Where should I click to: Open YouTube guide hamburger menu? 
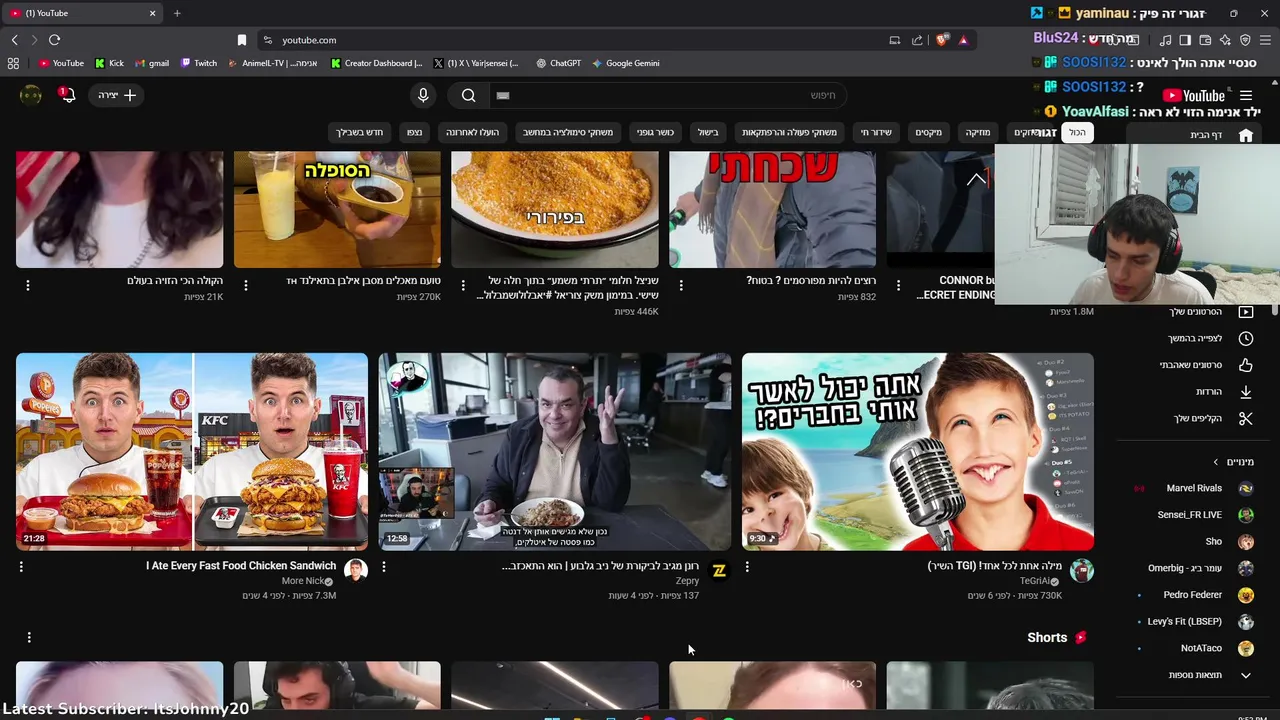(1246, 95)
